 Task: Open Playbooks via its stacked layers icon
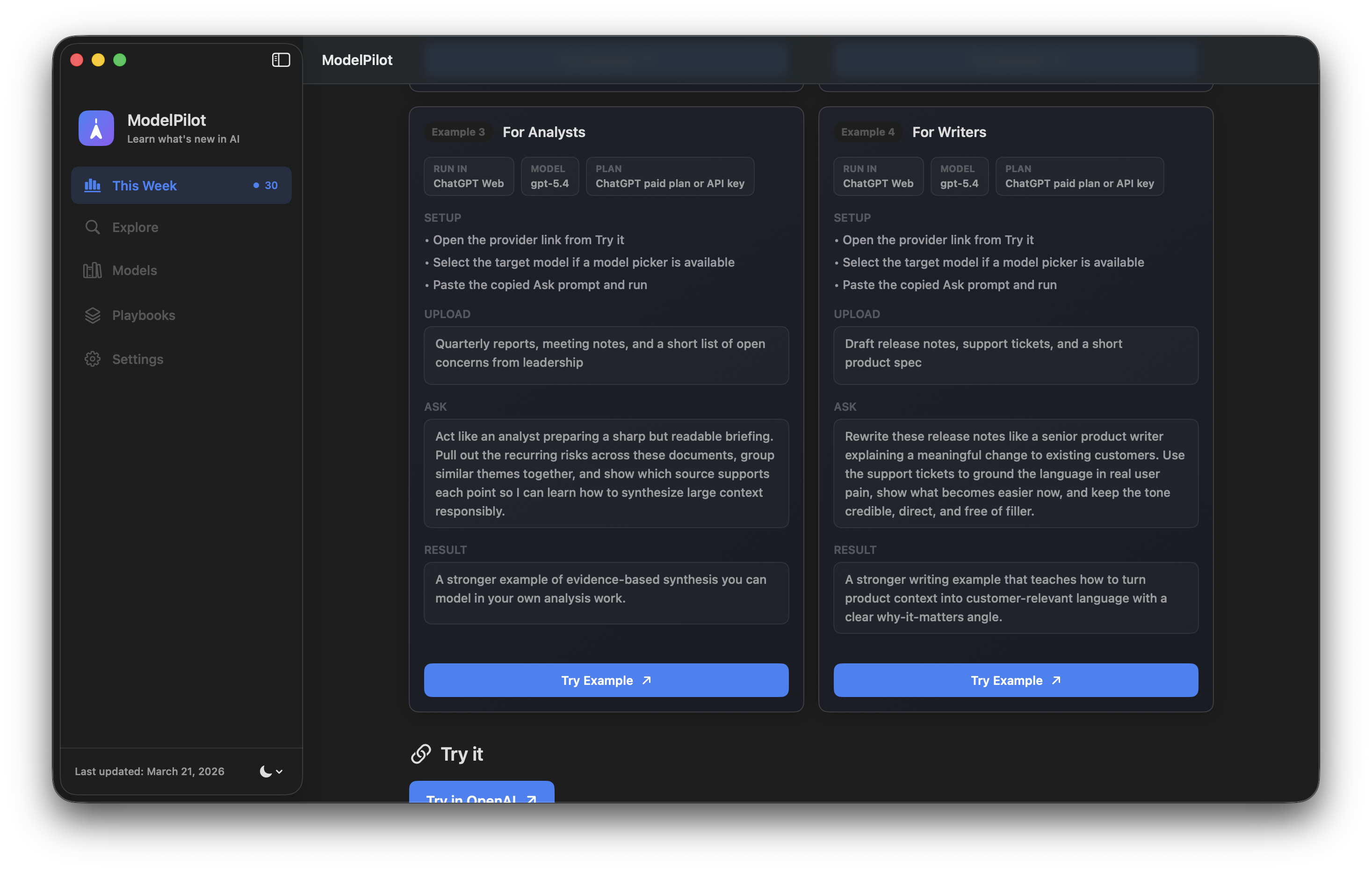click(x=93, y=315)
